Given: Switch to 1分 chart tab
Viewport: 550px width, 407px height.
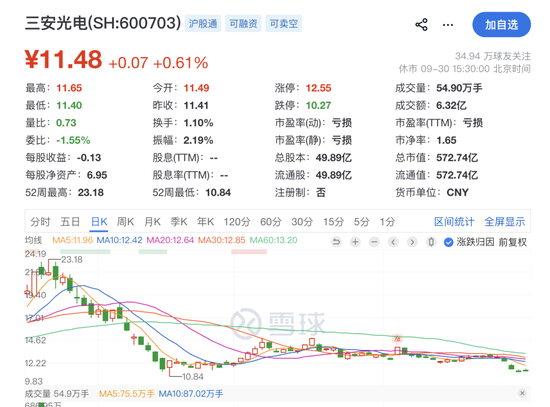Looking at the screenshot, I should (387, 222).
